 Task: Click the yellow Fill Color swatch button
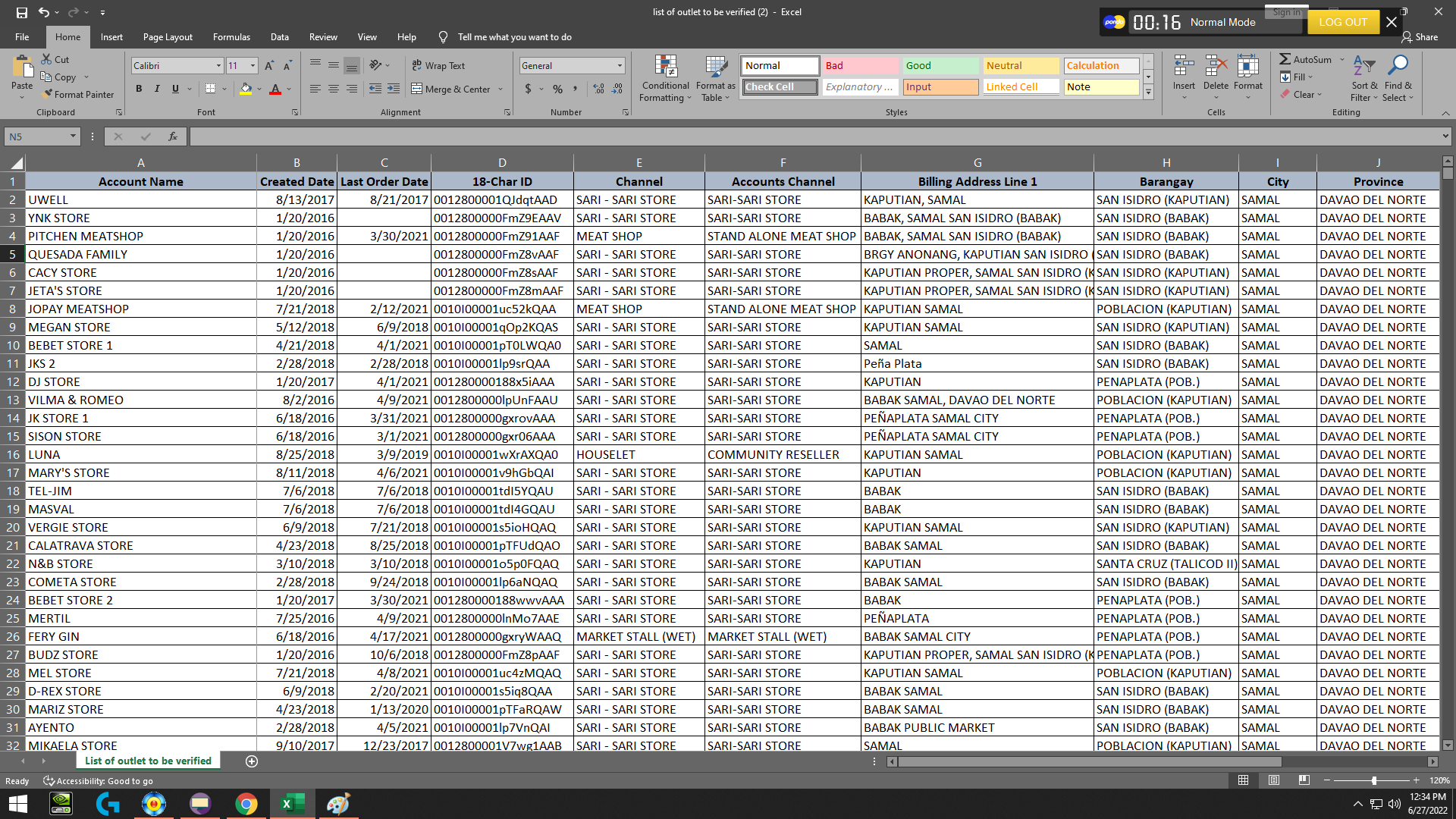(245, 89)
